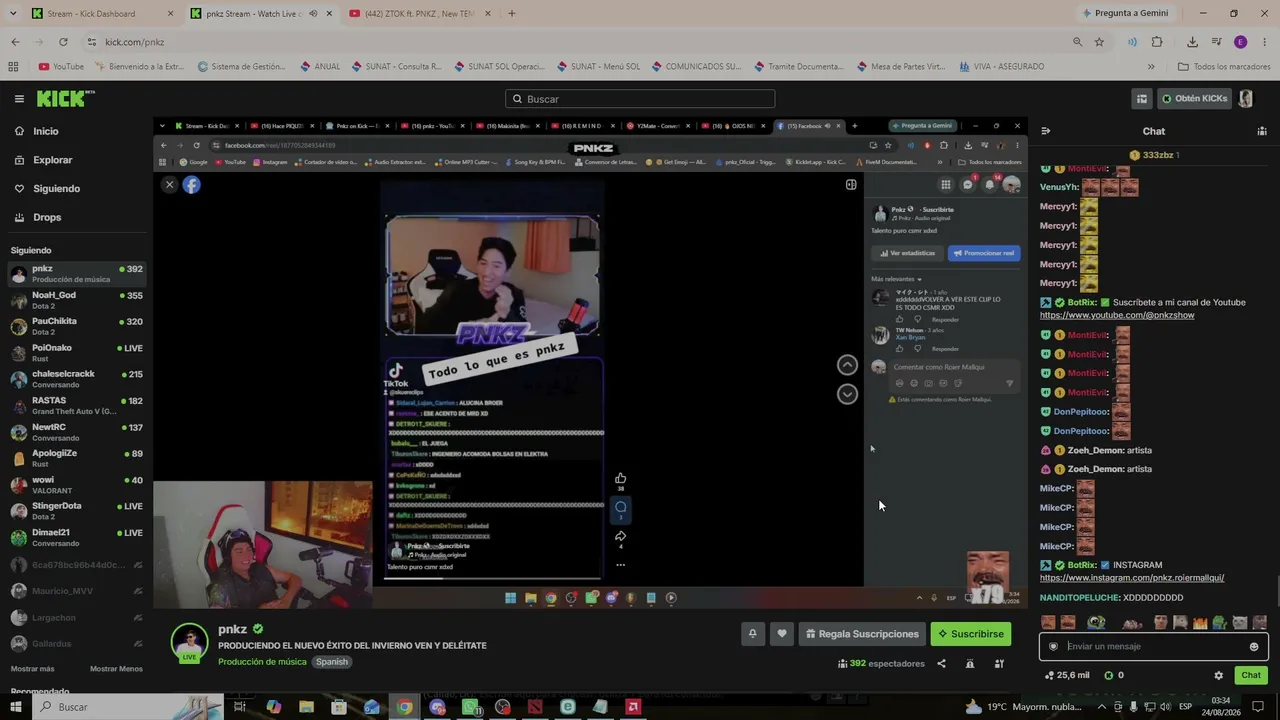
Task: Expand hidden bookmarks chevron
Action: [1151, 67]
